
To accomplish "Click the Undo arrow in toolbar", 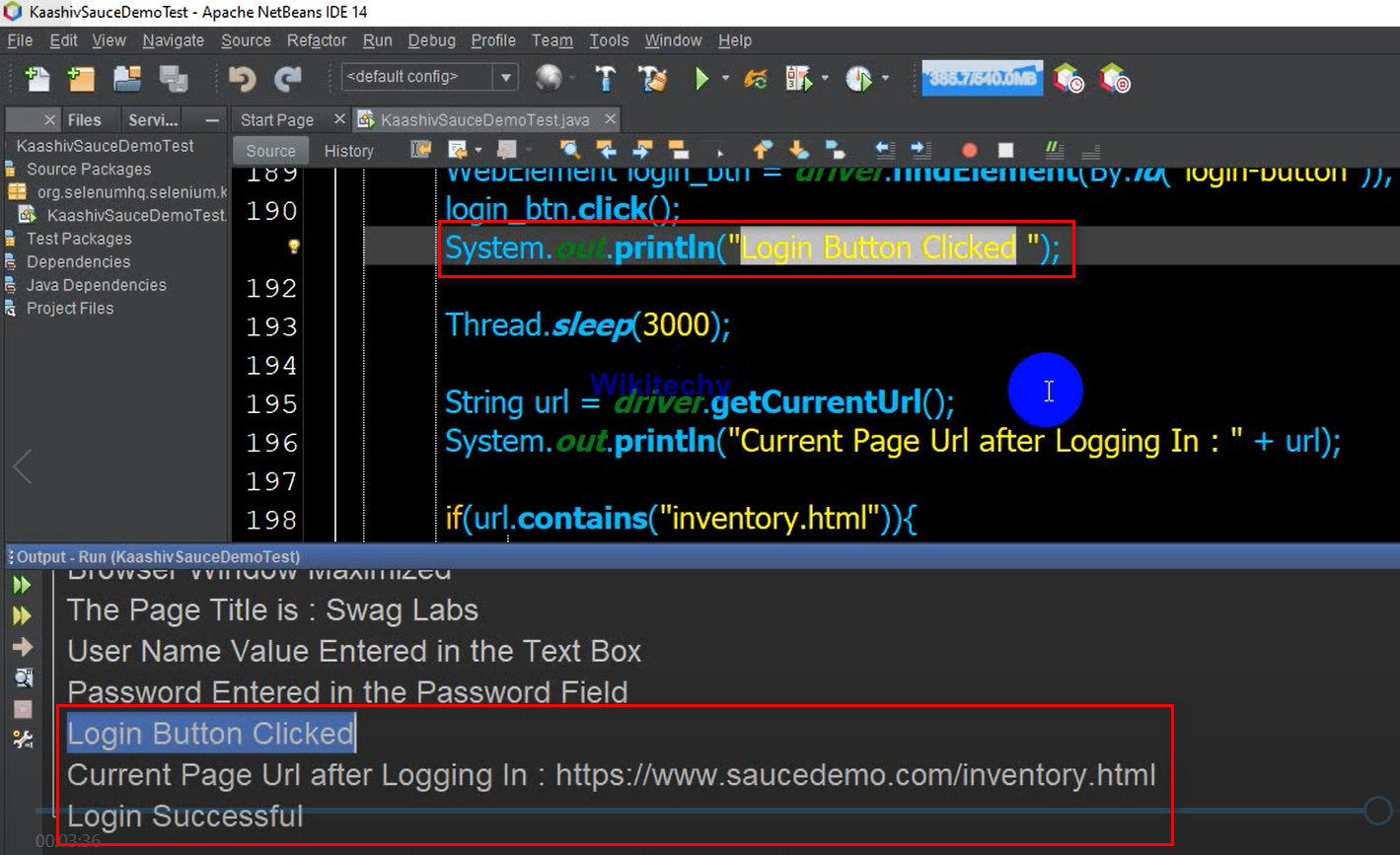I will pos(242,78).
